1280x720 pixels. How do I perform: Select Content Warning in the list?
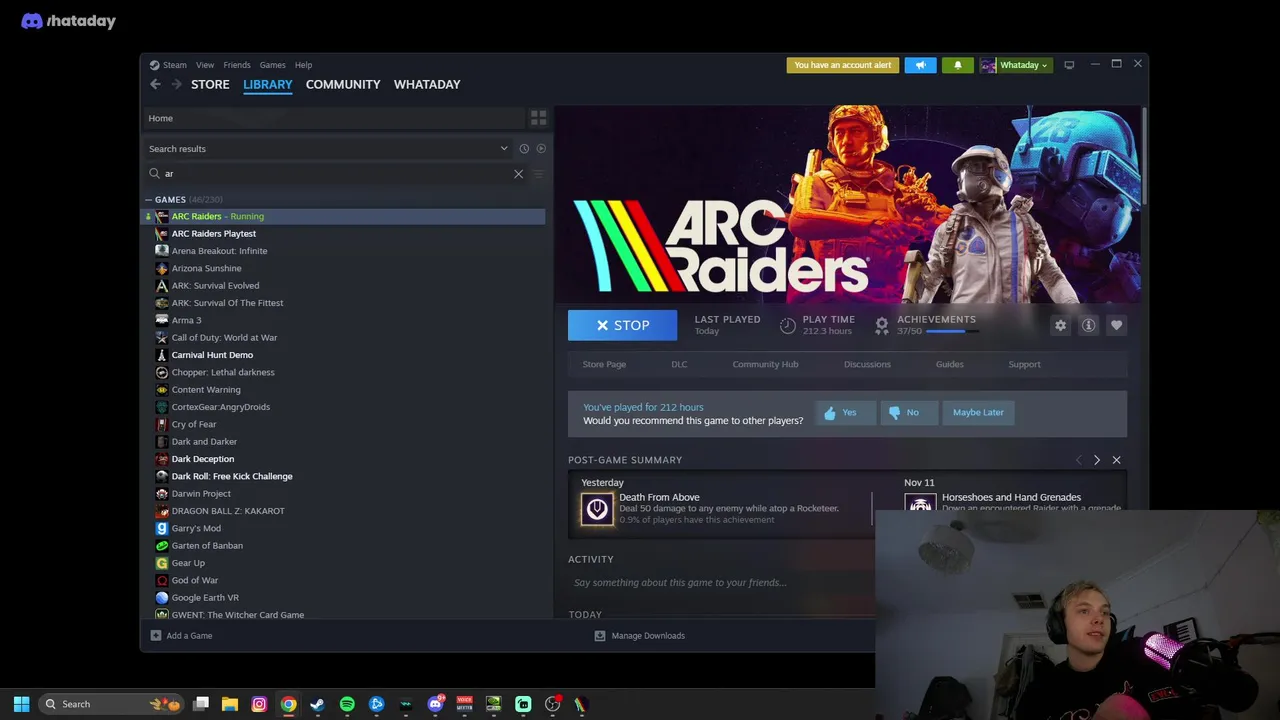(x=206, y=390)
